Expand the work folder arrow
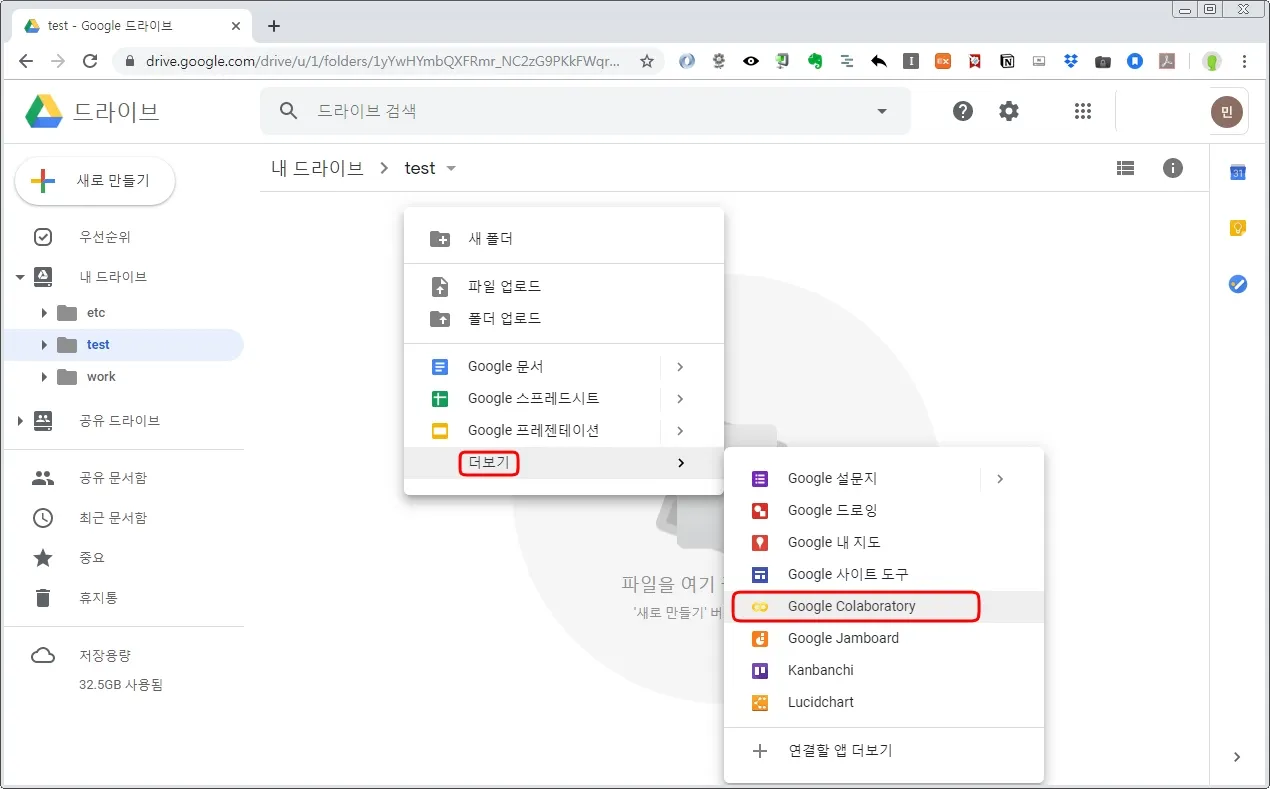Viewport: 1270px width, 789px height. click(44, 377)
